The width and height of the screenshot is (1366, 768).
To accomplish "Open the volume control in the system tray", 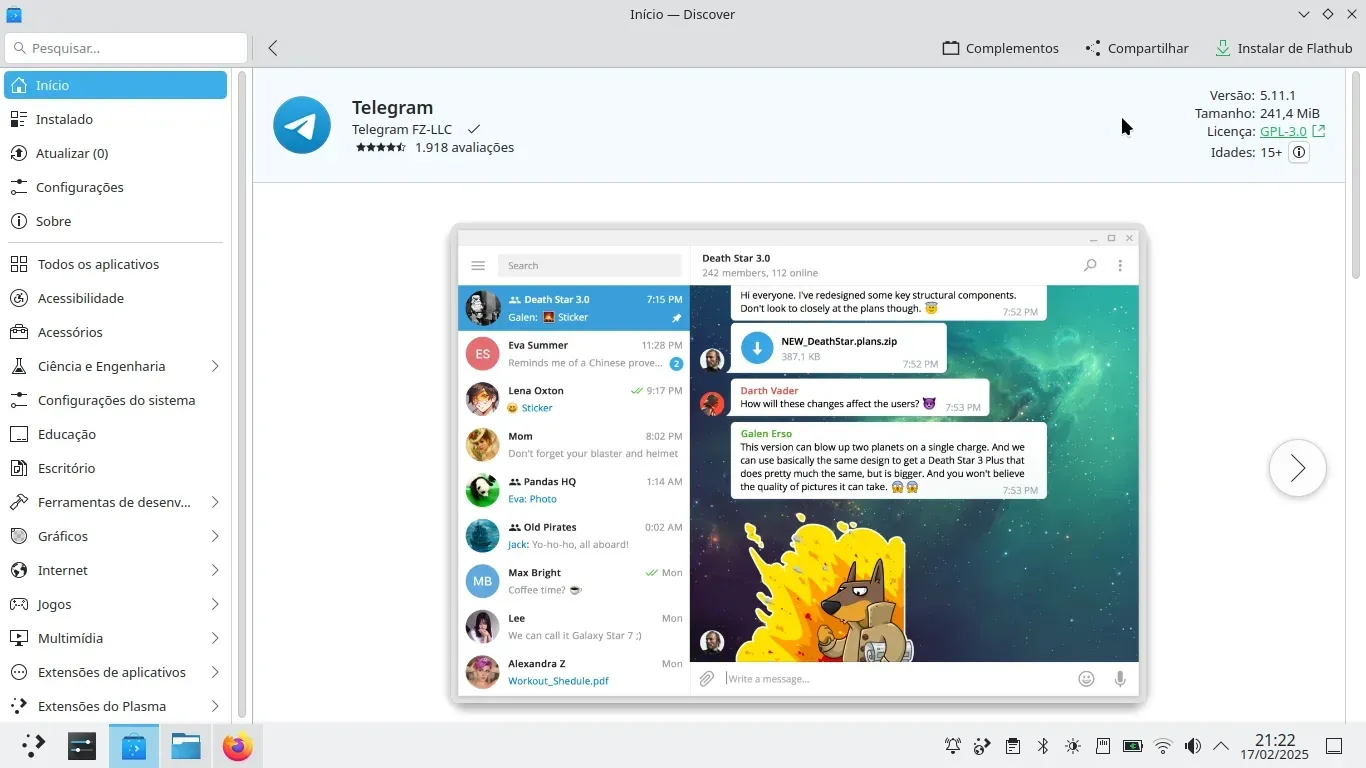I will (1192, 746).
